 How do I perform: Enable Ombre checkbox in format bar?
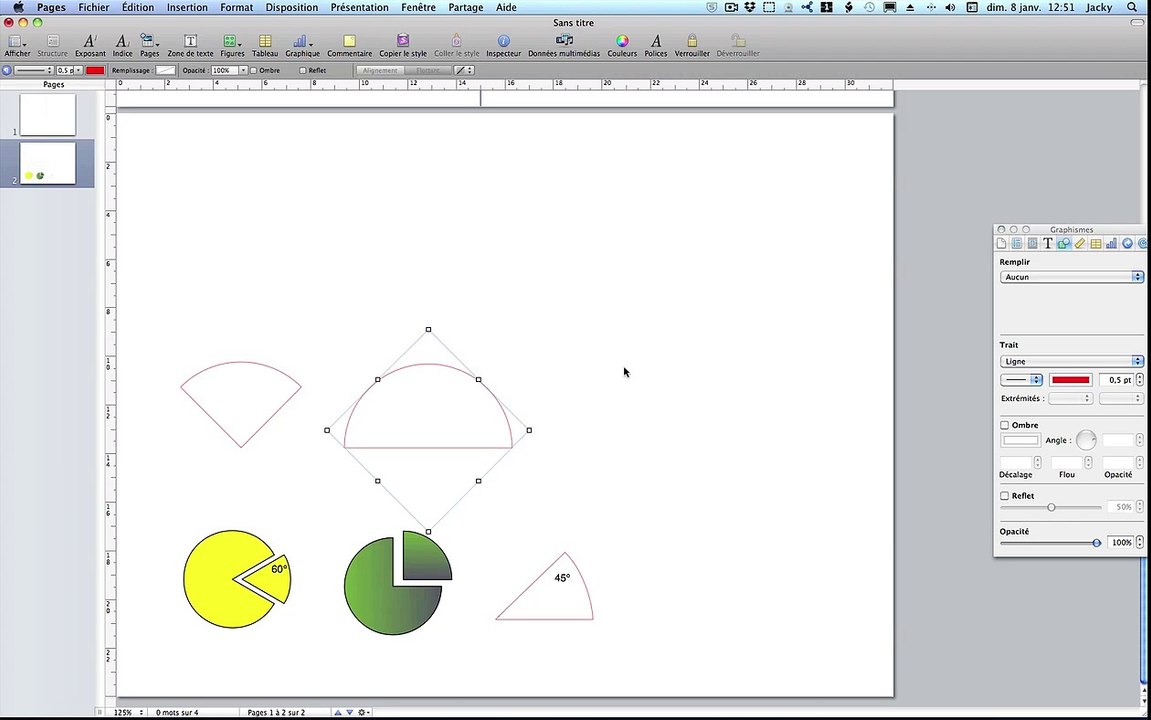click(x=253, y=70)
